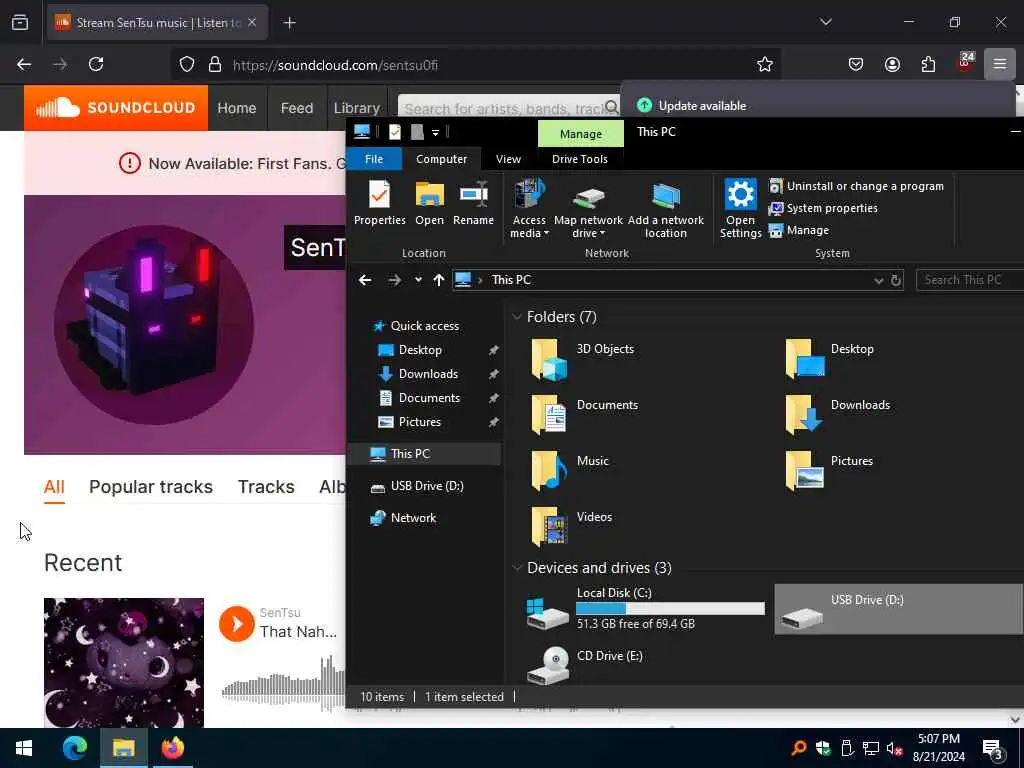Select the Downloads folder in main pane
This screenshot has width=1024, height=768.
838,414
